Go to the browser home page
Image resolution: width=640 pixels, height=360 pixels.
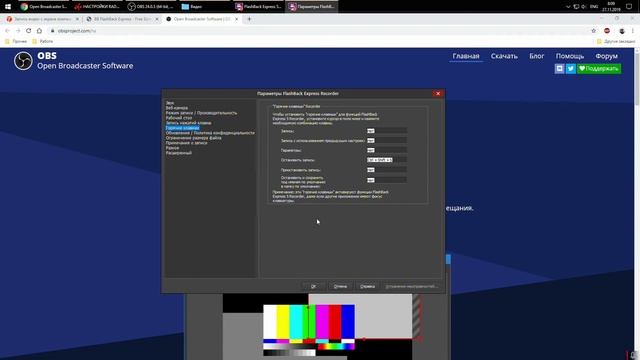[x=39, y=31]
